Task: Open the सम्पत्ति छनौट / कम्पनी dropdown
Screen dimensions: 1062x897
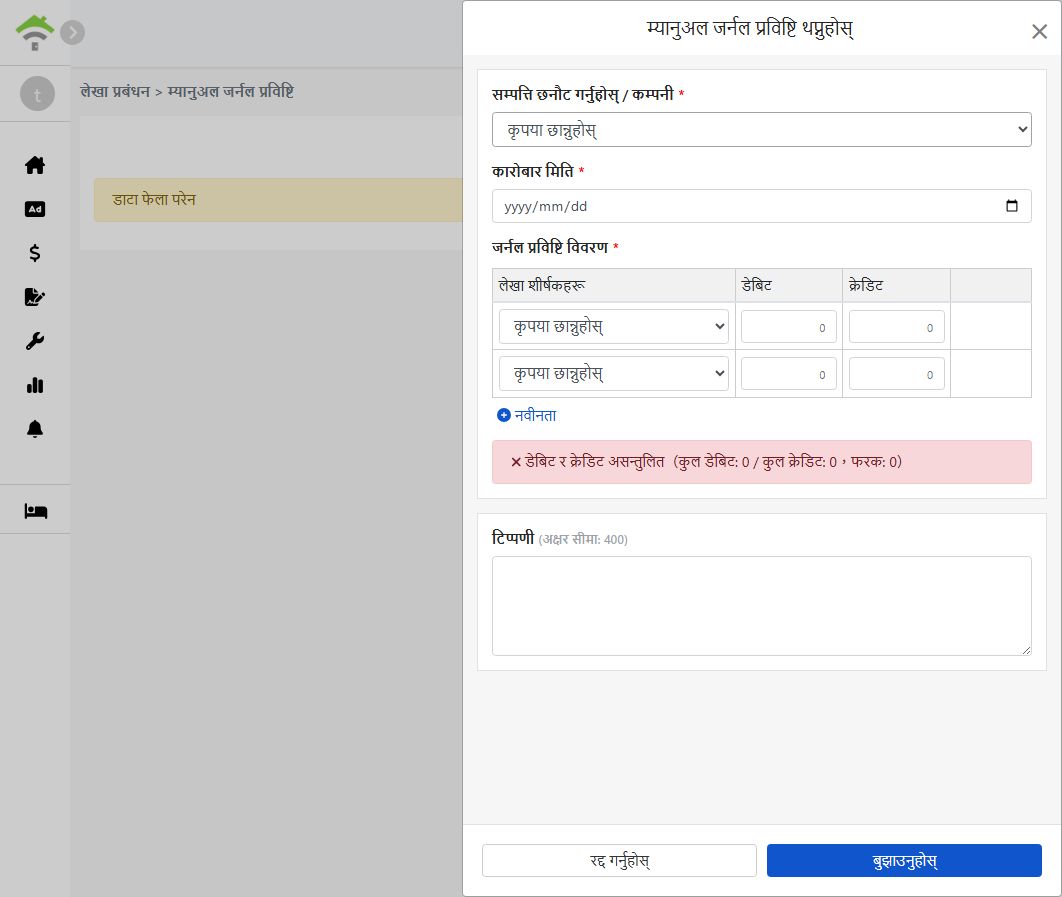Action: tap(761, 129)
